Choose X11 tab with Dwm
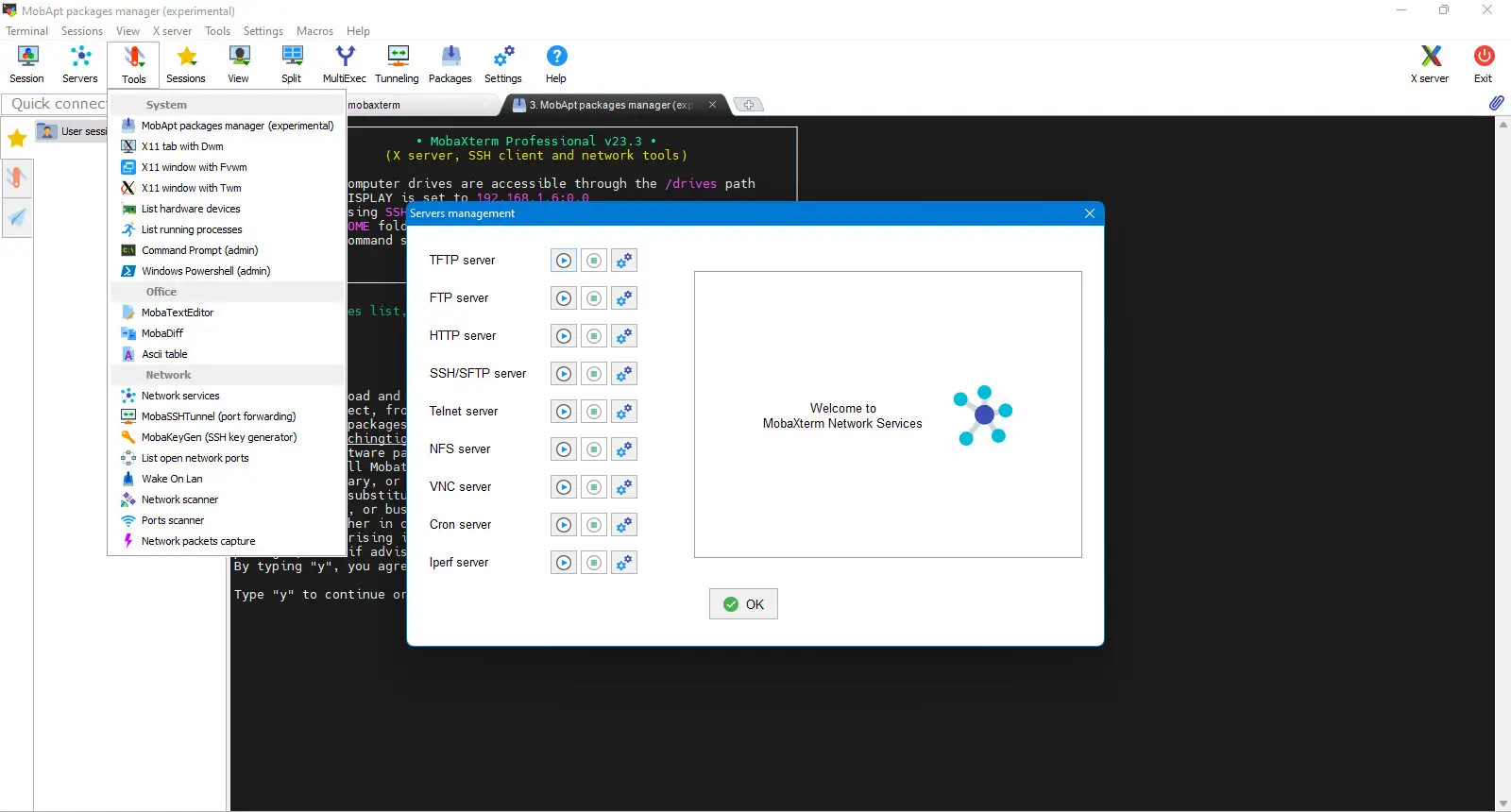Viewport: 1511px width, 812px height. click(228, 146)
